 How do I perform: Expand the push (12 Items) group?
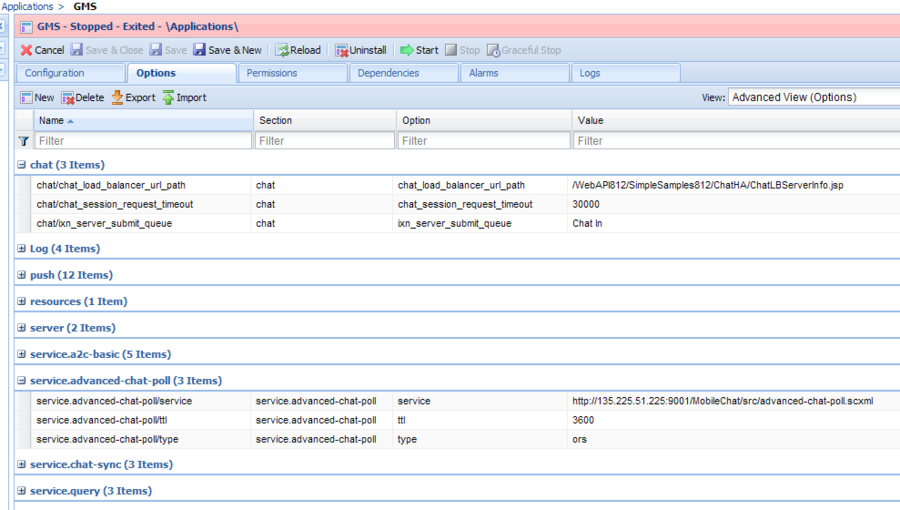(22, 275)
